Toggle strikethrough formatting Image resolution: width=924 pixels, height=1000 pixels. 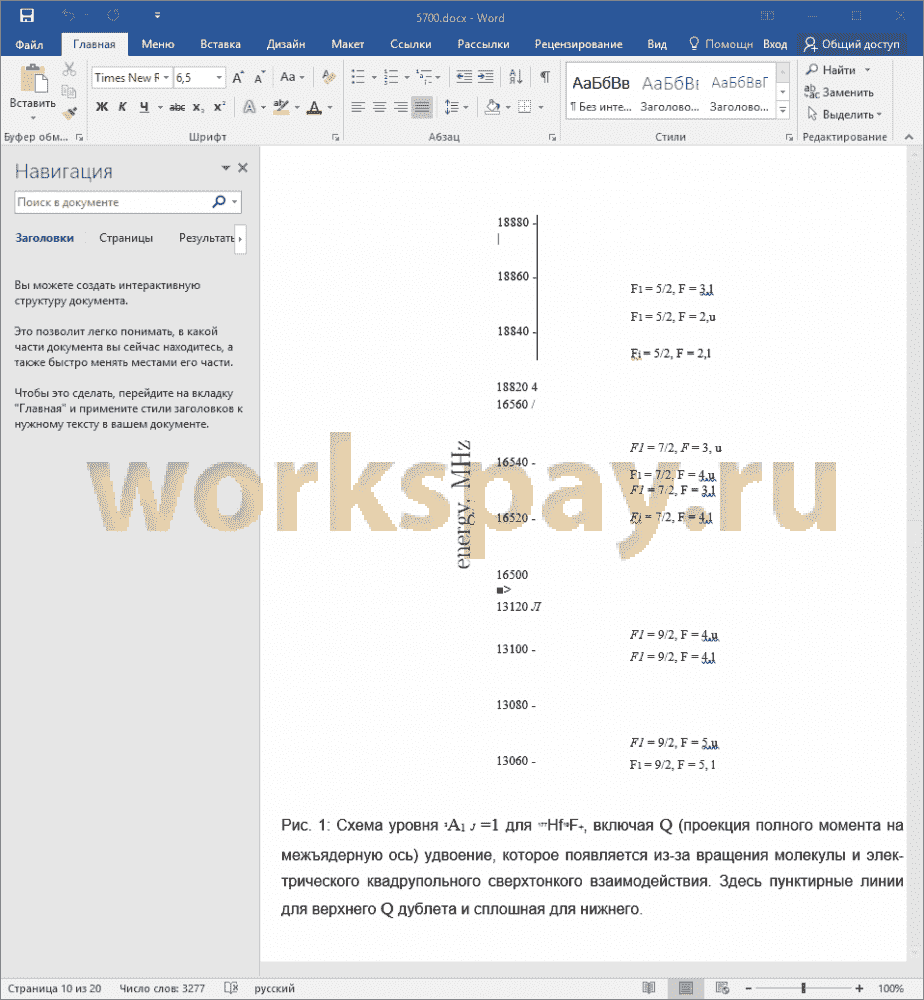tap(177, 107)
